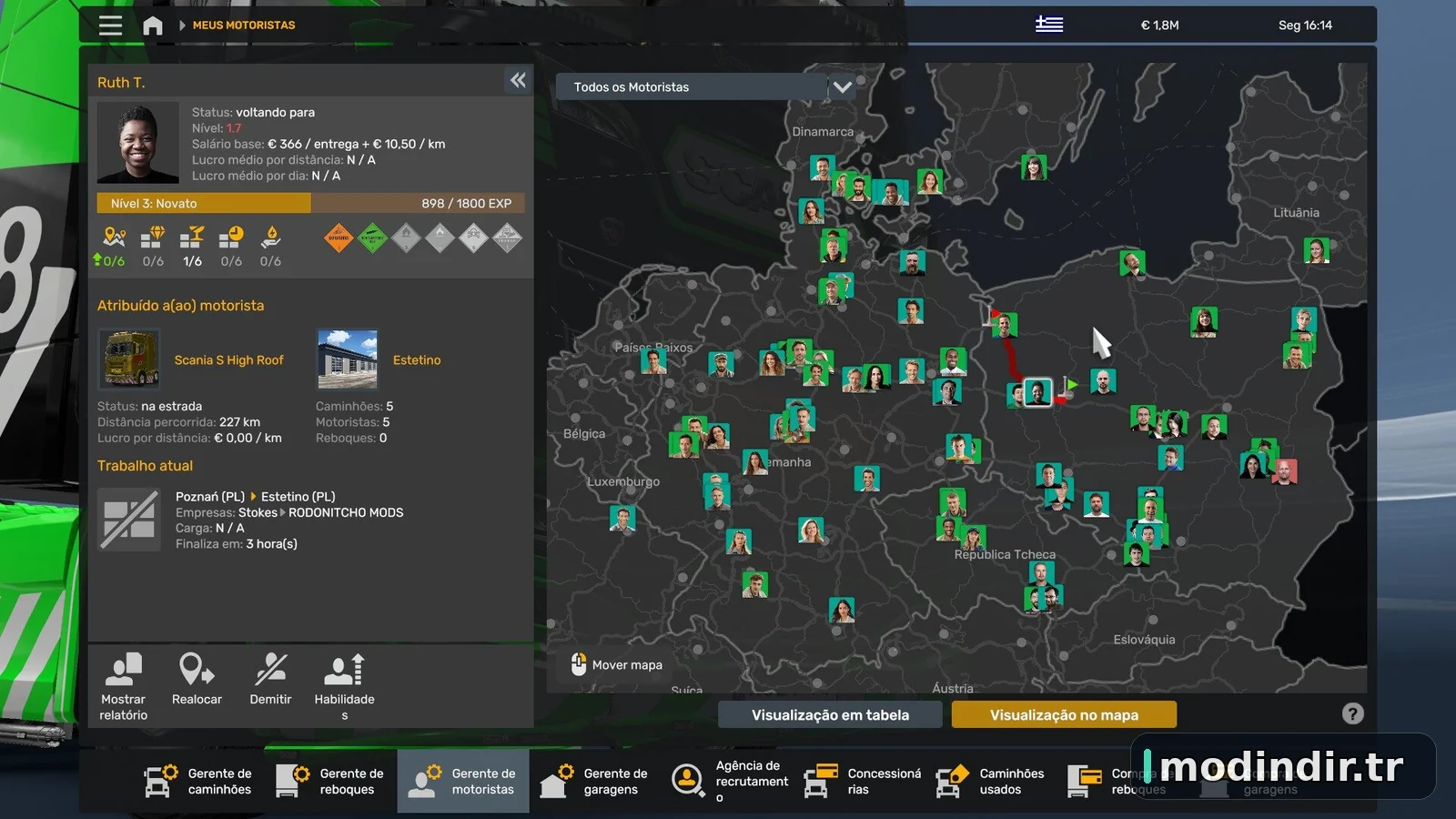Click the Mover mapa mouse hint icon
1456x819 pixels.
click(x=579, y=664)
